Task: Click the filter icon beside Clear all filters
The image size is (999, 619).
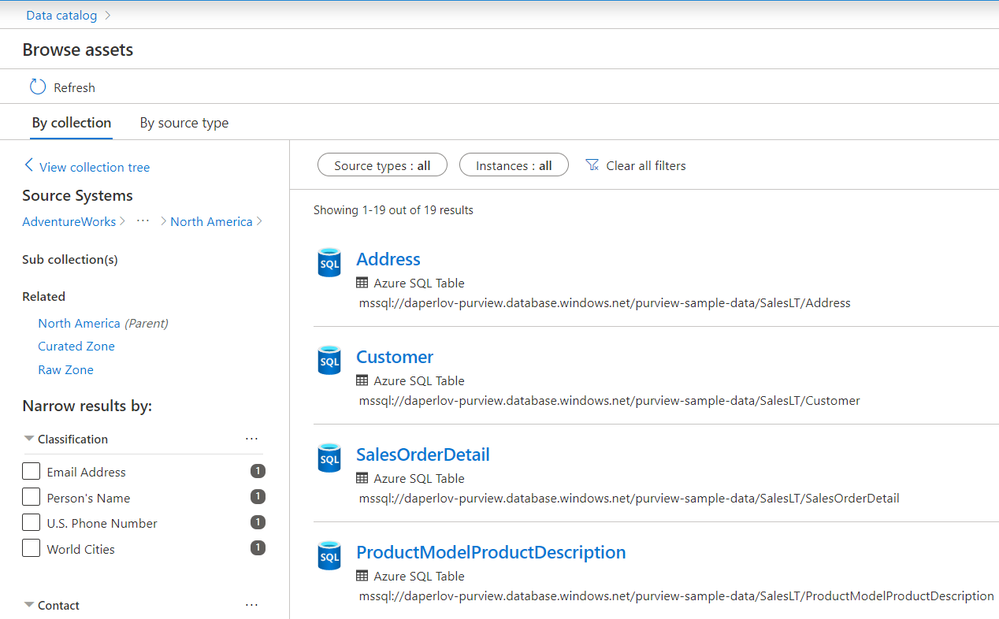Action: pos(592,165)
